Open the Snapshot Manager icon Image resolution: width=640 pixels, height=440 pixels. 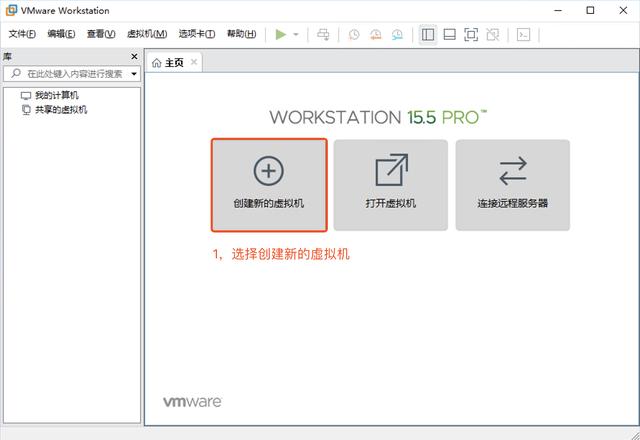398,35
